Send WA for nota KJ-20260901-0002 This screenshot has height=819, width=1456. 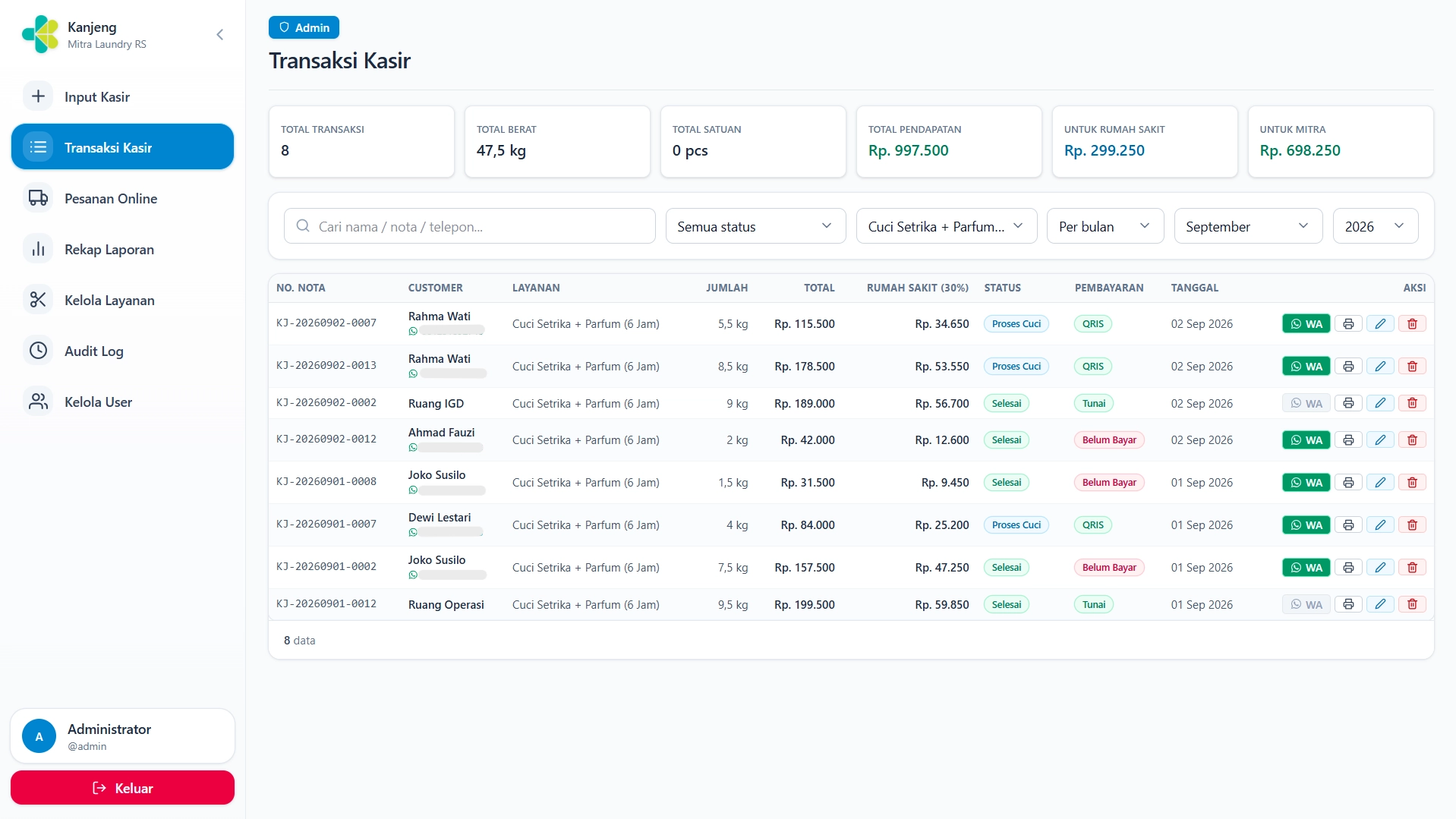1306,568
